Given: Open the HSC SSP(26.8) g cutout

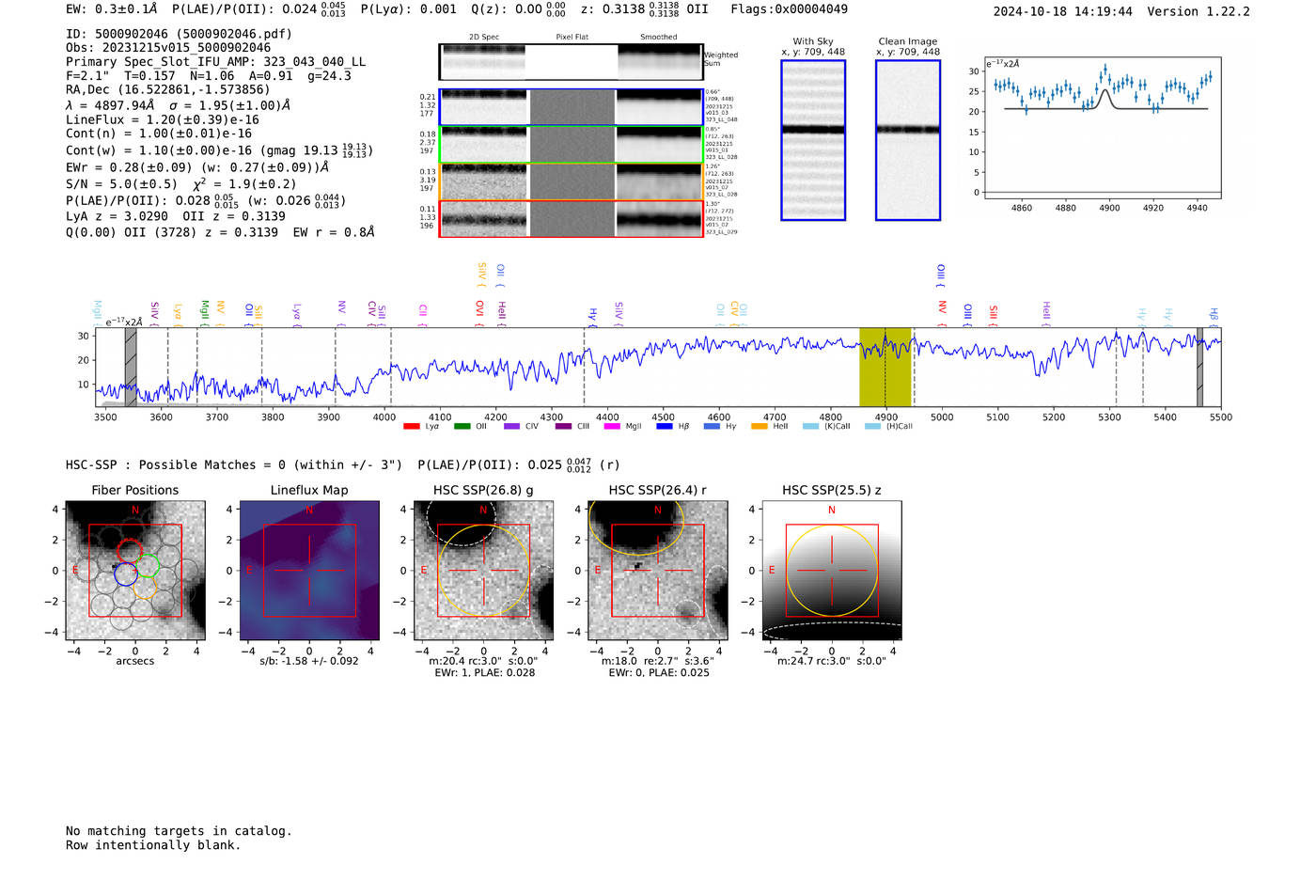Looking at the screenshot, I should (483, 571).
